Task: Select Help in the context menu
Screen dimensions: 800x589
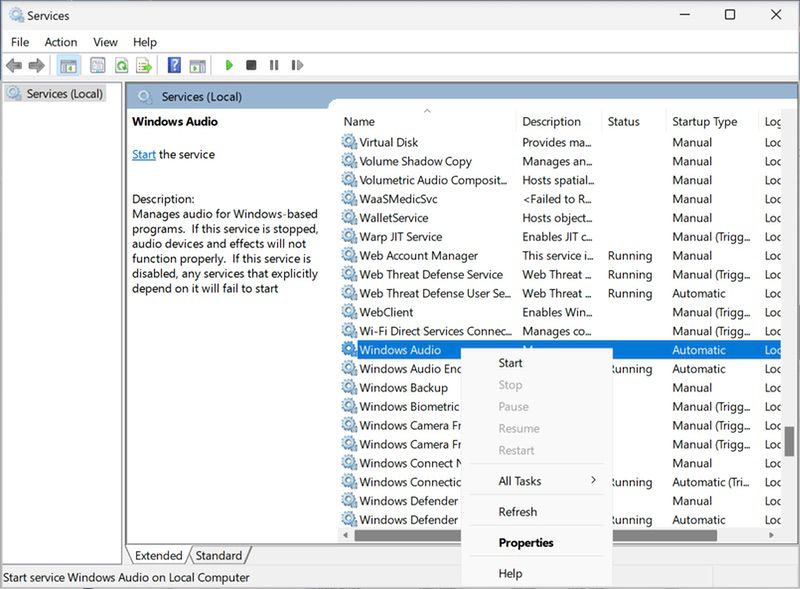Action: click(536, 573)
